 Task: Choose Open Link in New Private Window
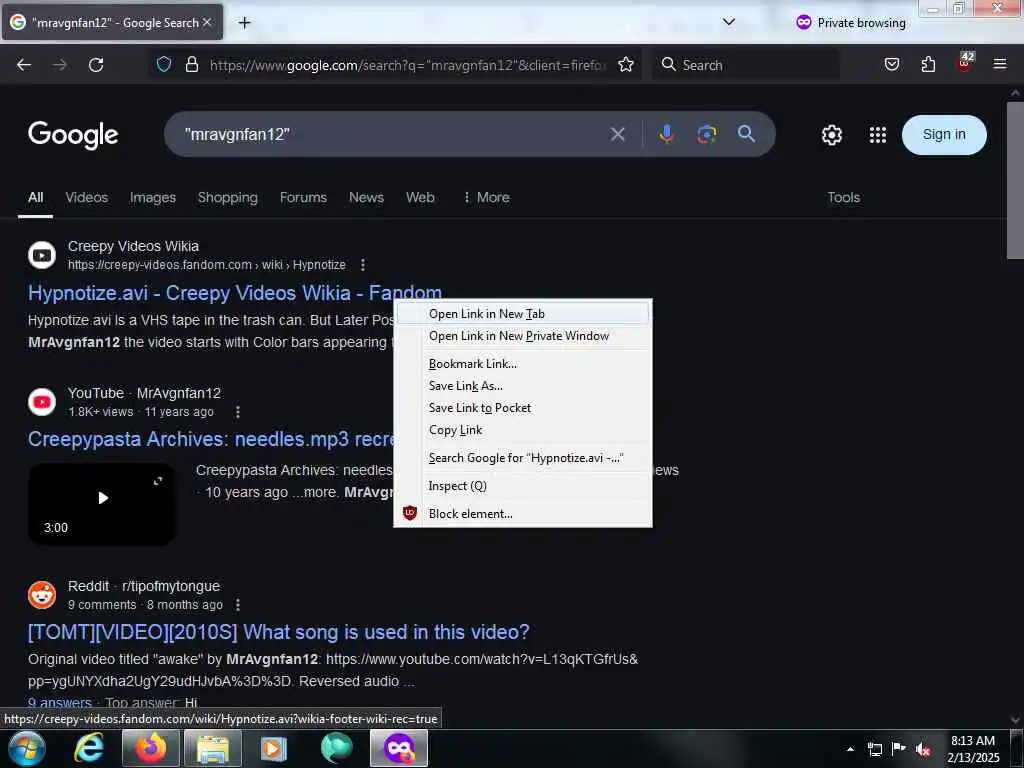click(x=522, y=336)
